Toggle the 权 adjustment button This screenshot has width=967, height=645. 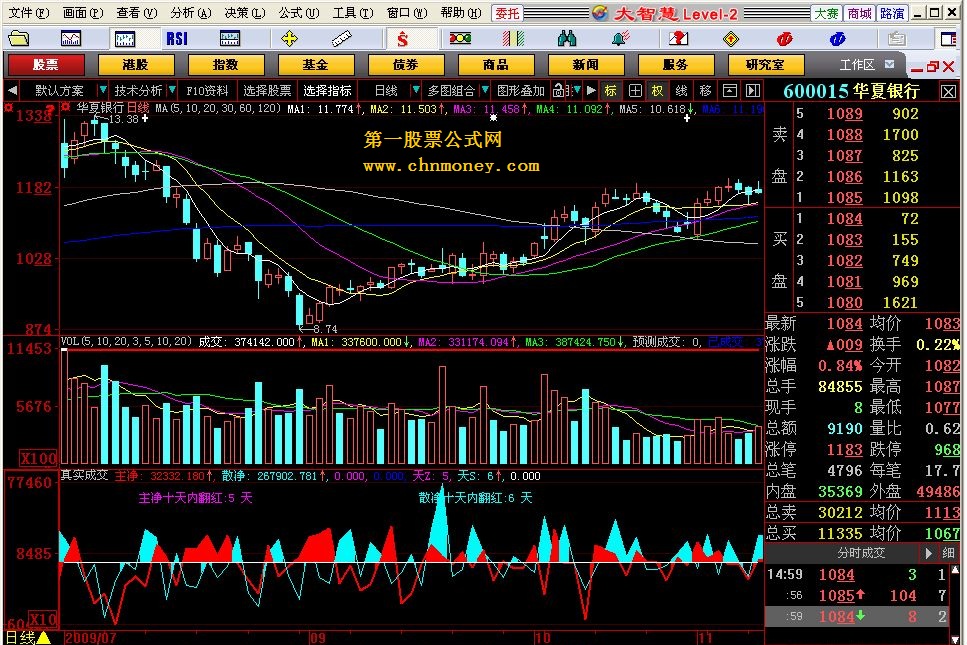(657, 91)
